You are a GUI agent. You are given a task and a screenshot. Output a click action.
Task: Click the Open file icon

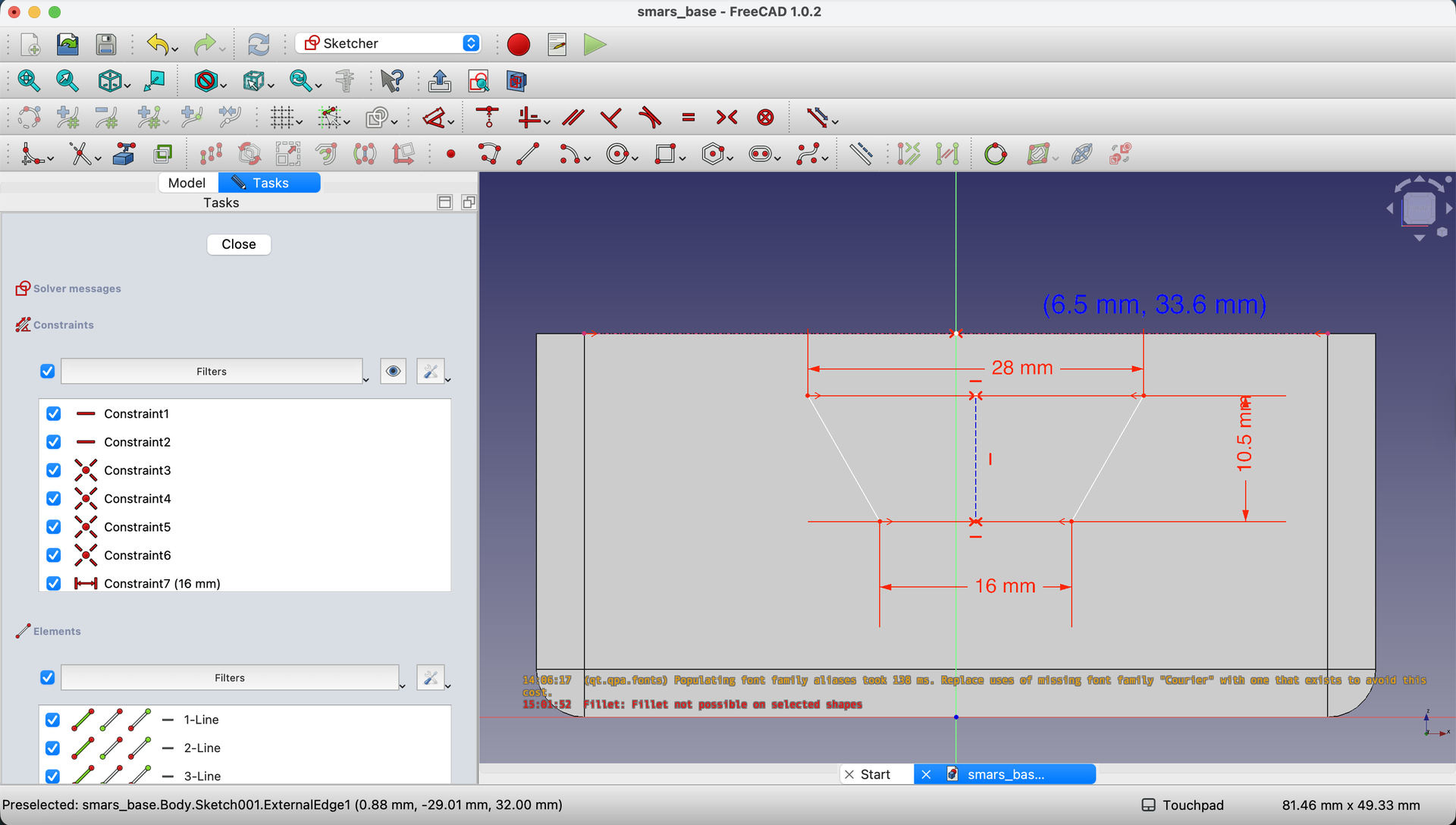click(x=68, y=44)
